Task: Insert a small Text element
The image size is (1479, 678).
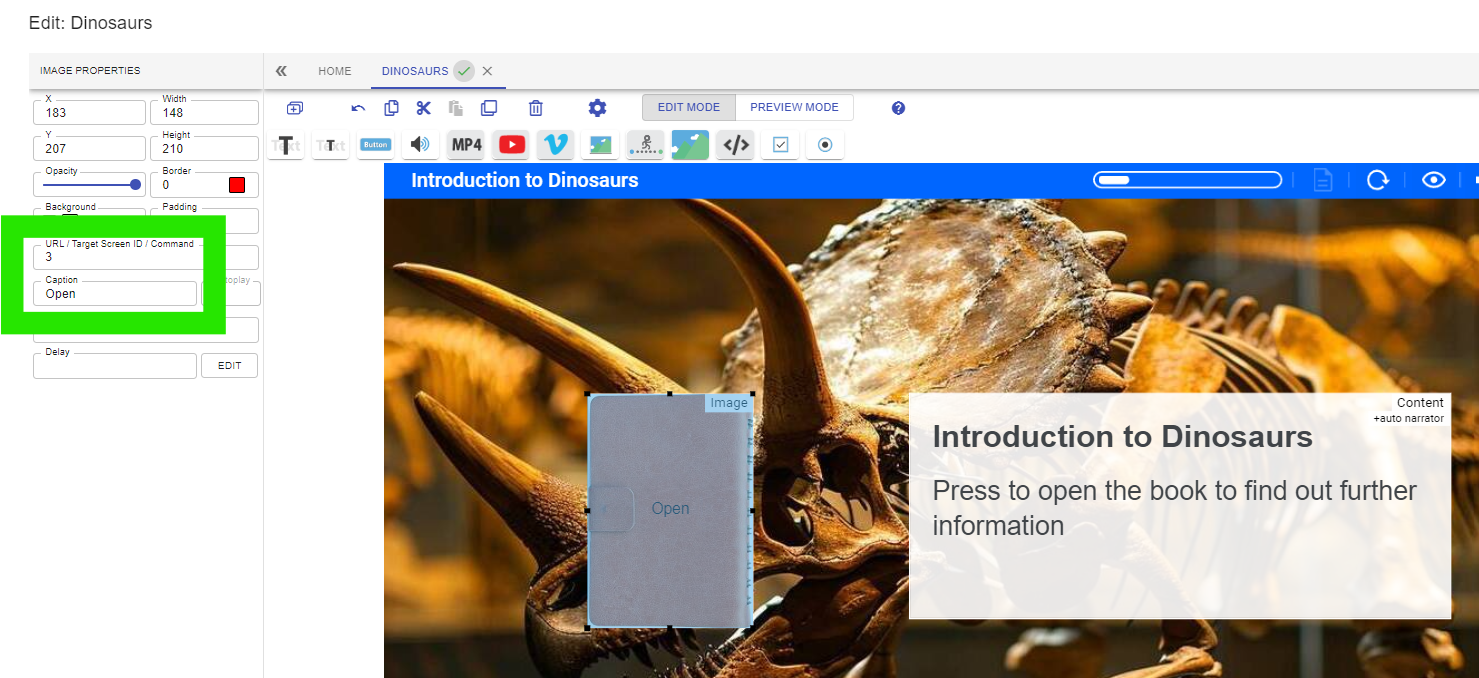Action: coord(330,145)
